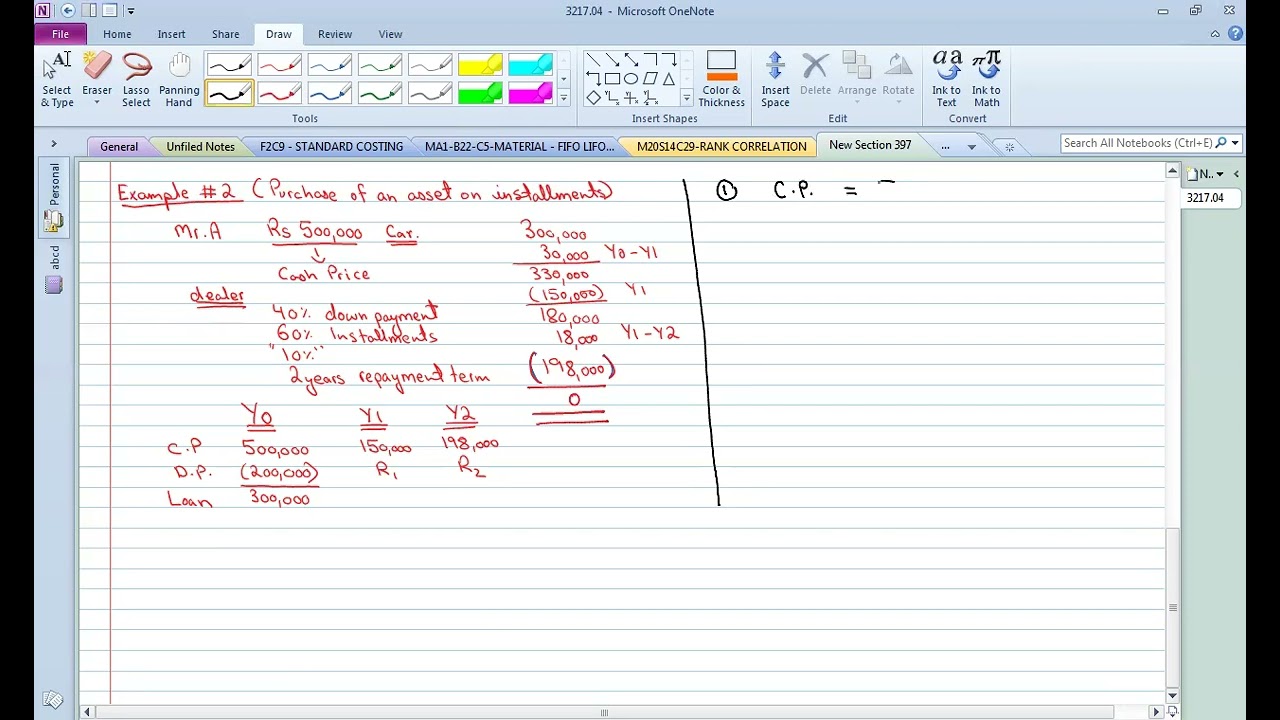Pick the double-arrow line shape
The height and width of the screenshot is (720, 1280).
pos(631,60)
